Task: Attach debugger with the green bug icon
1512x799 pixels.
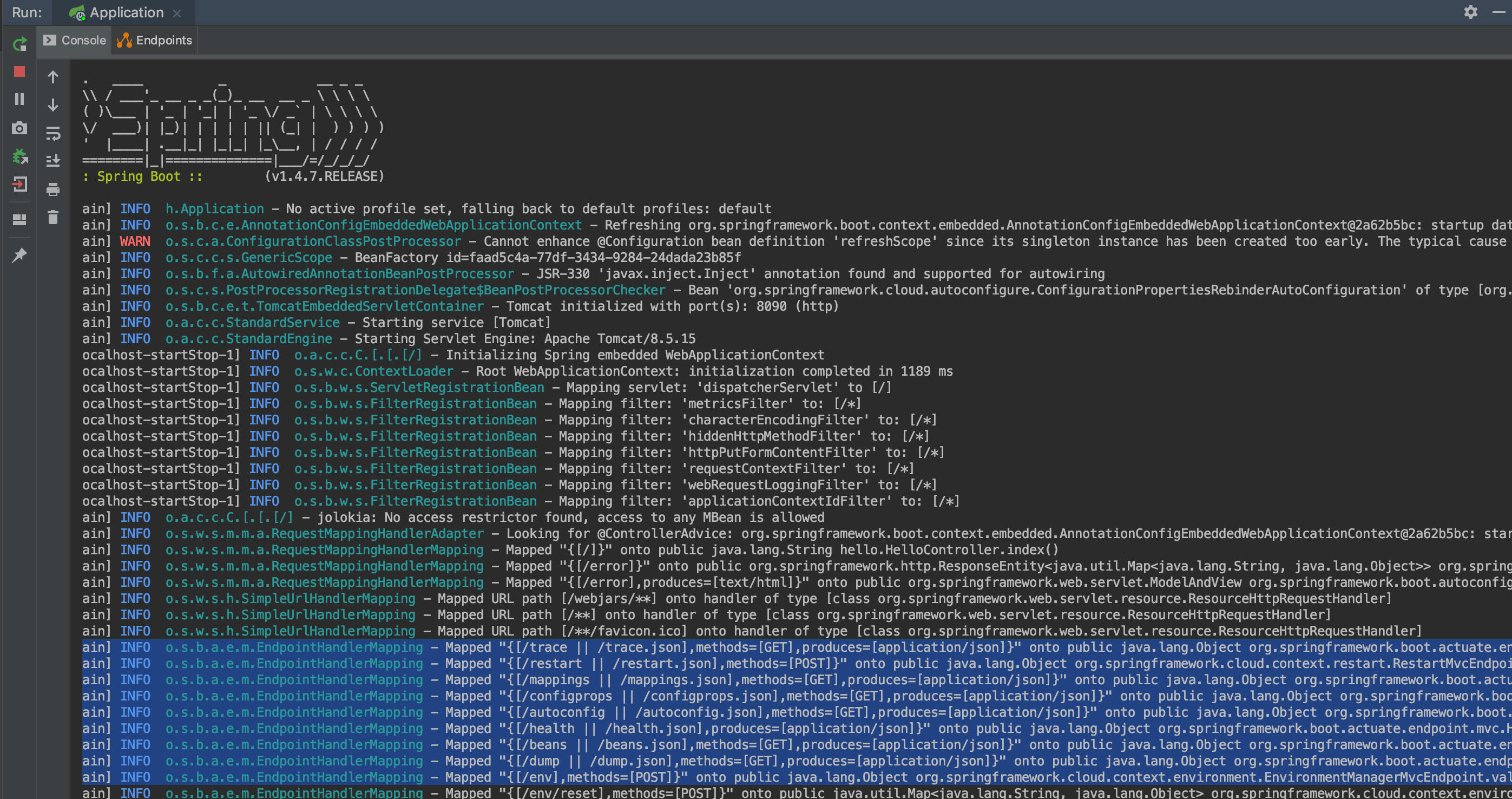Action: 19,157
